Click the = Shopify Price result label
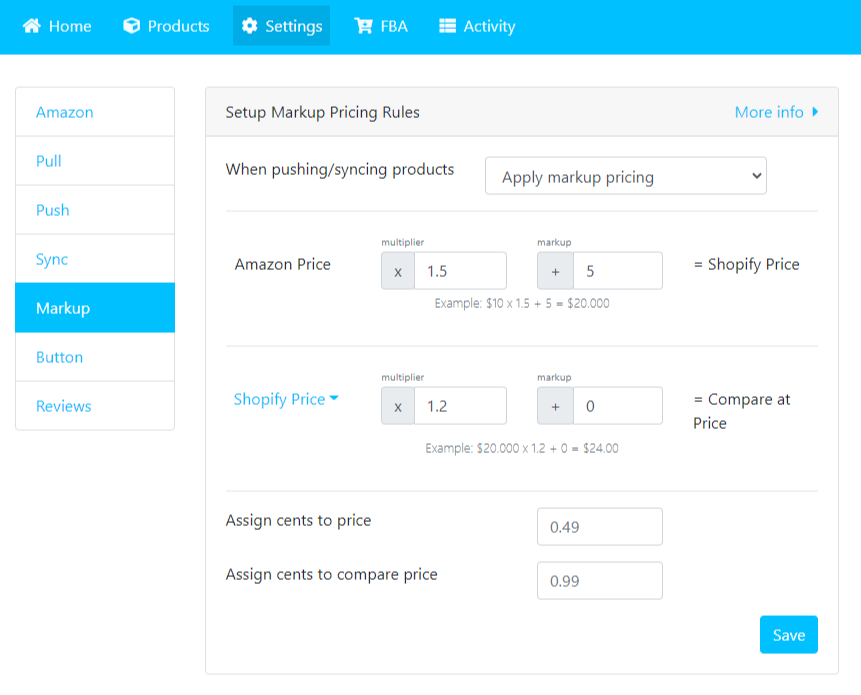861x695 pixels. [746, 264]
